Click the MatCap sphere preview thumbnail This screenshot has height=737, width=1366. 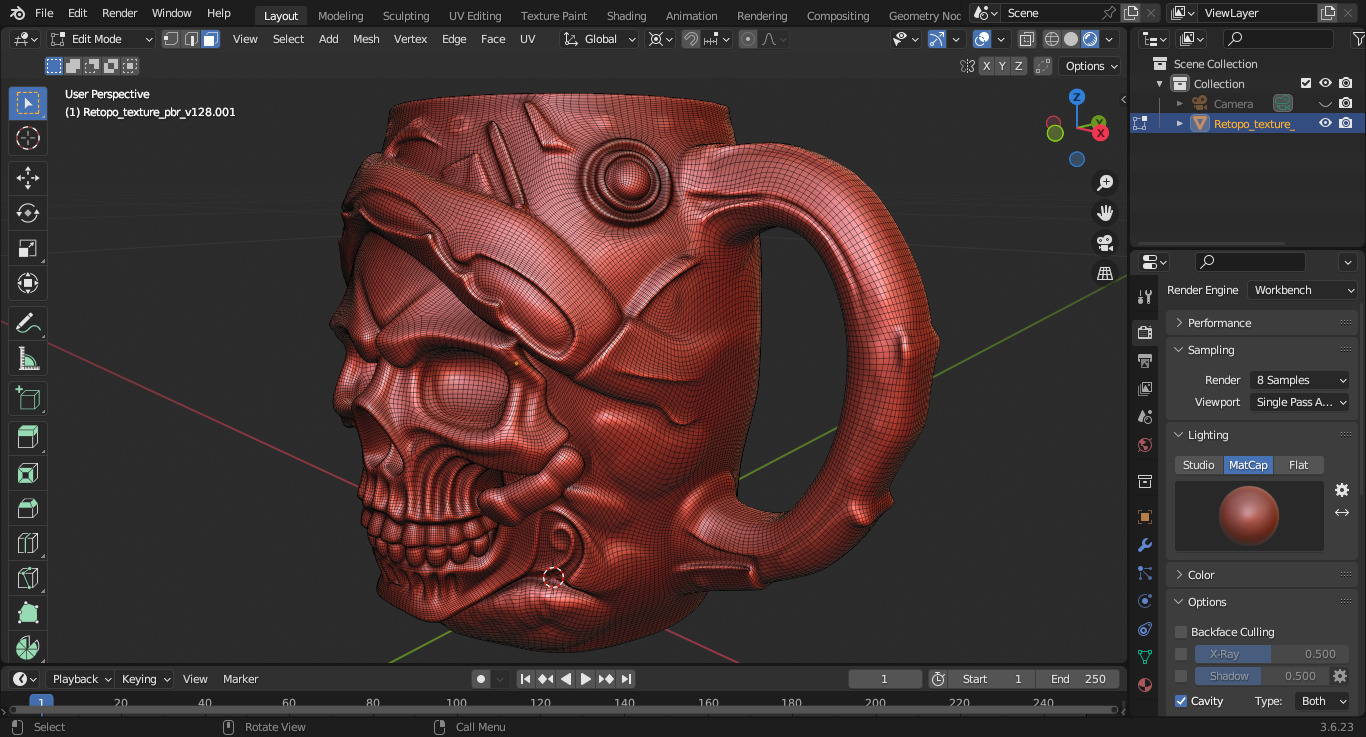[1249, 516]
